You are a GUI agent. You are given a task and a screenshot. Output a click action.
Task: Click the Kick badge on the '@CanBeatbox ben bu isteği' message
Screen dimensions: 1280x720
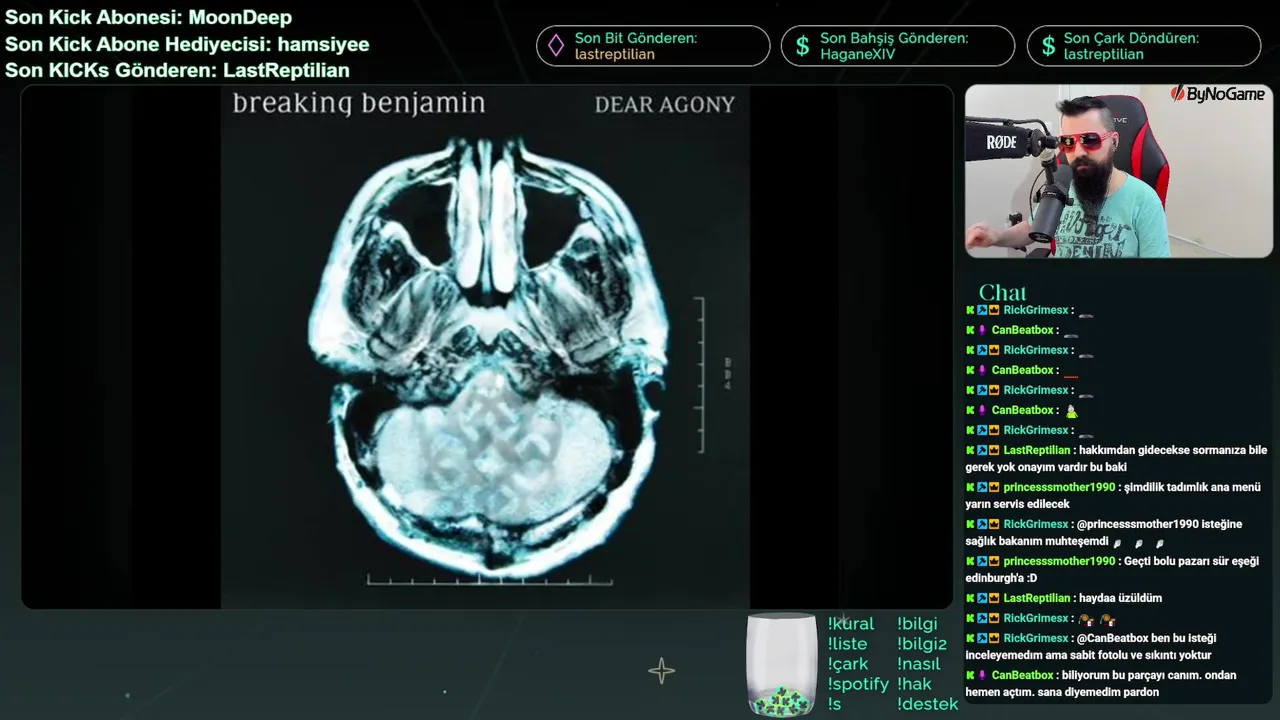[x=970, y=638]
